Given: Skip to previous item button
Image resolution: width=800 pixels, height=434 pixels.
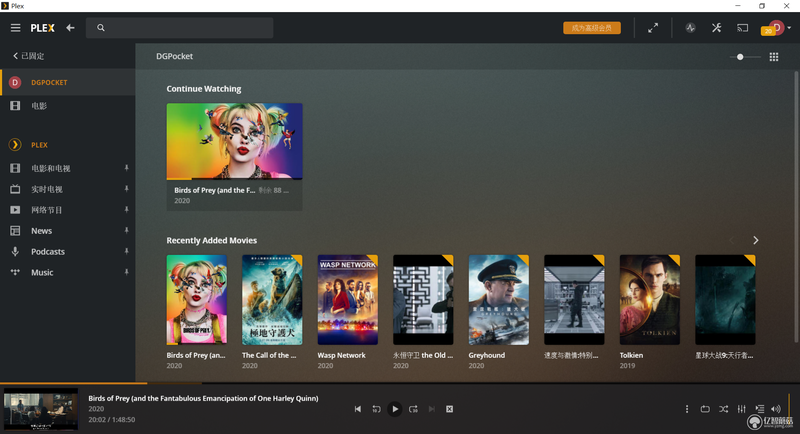Looking at the screenshot, I should [358, 409].
